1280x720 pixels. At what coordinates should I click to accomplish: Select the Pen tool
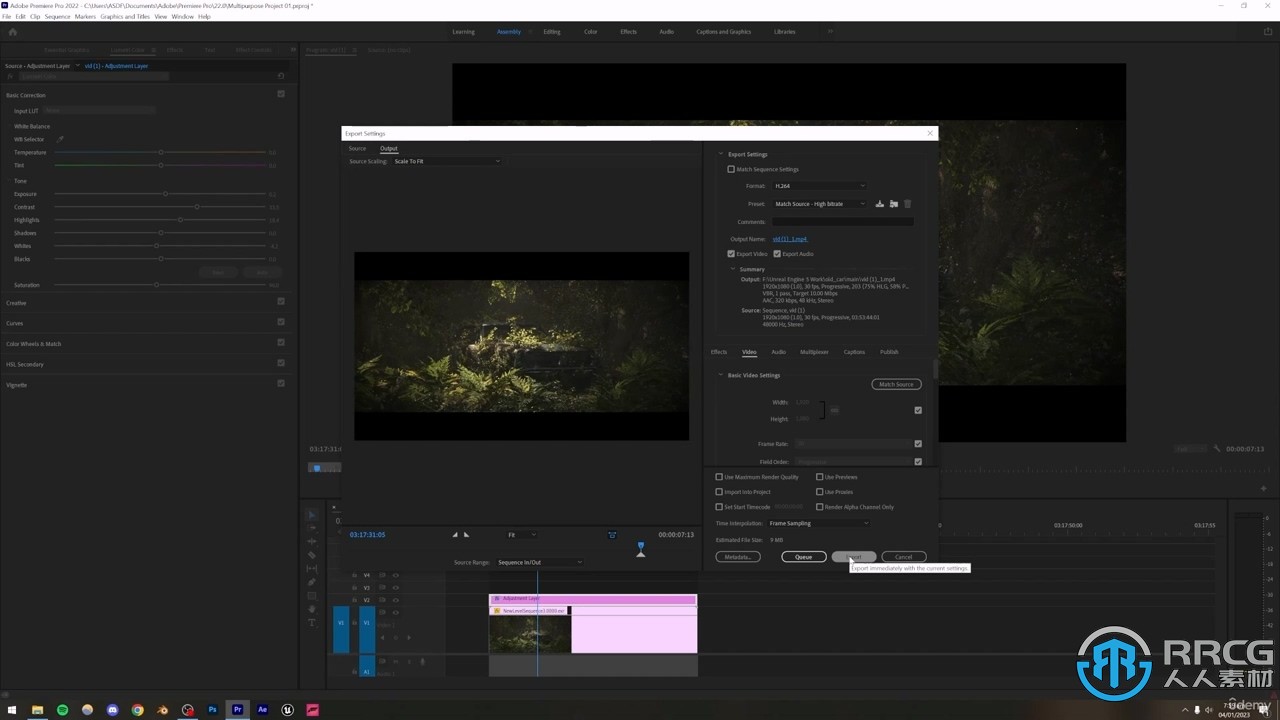coord(311,582)
